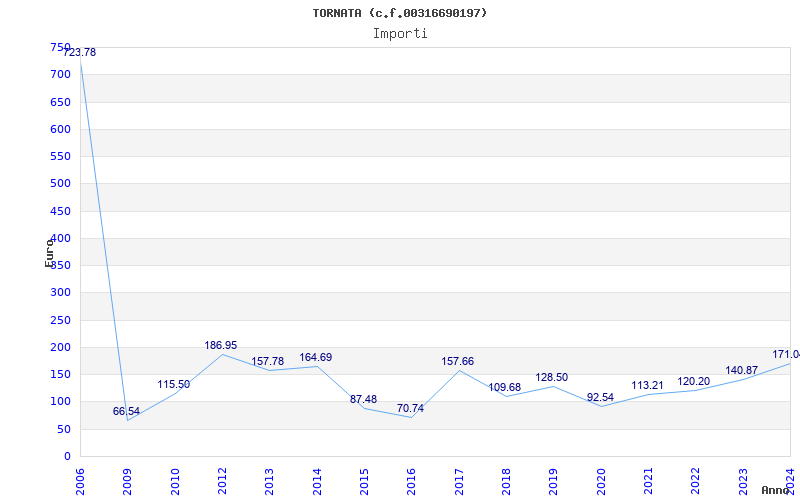This screenshot has height=500, width=800.
Task: Select the 164.69 data label
Action: (315, 358)
